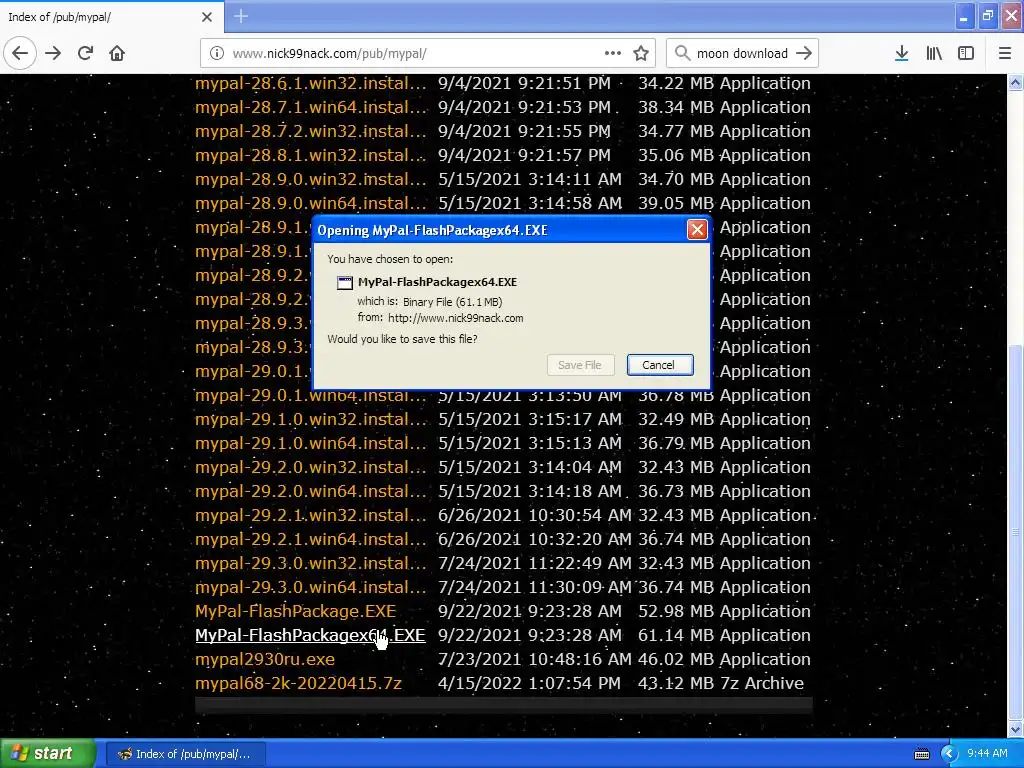Viewport: 1024px width, 768px height.
Task: Open the mypal-28.8.1.win32 installer link
Action: (310, 155)
